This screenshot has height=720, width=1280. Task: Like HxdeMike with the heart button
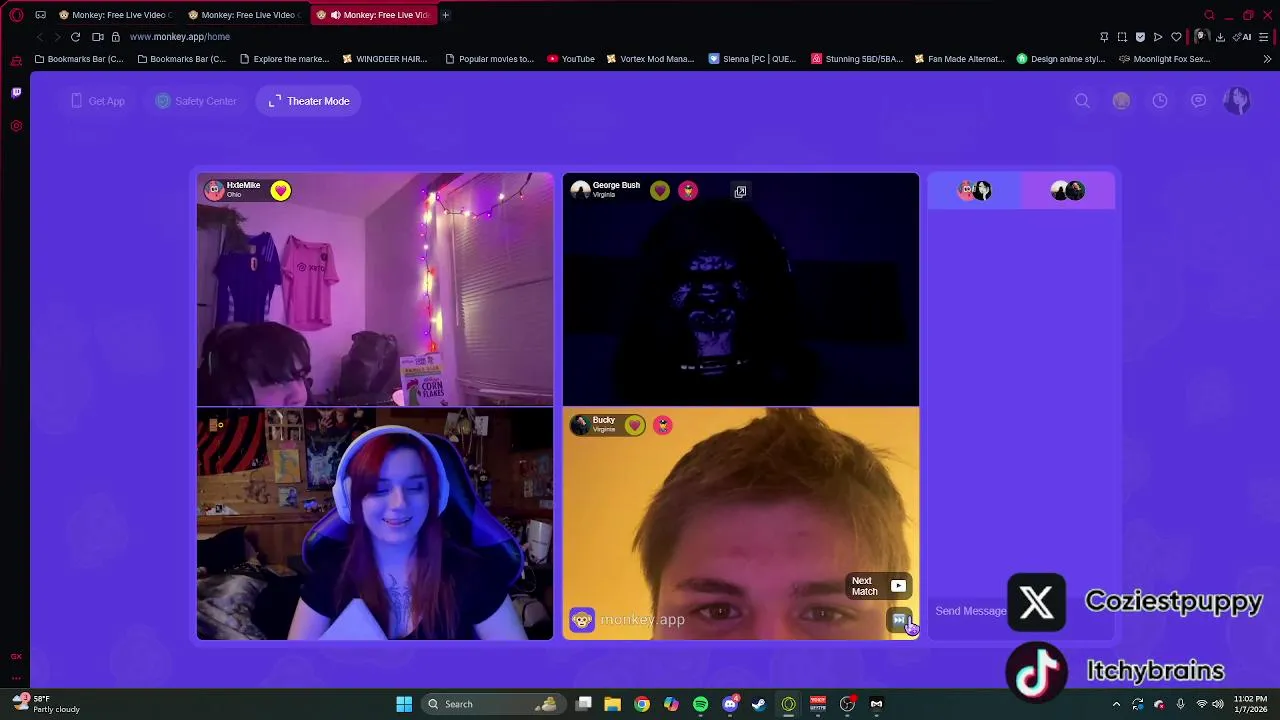[x=280, y=190]
